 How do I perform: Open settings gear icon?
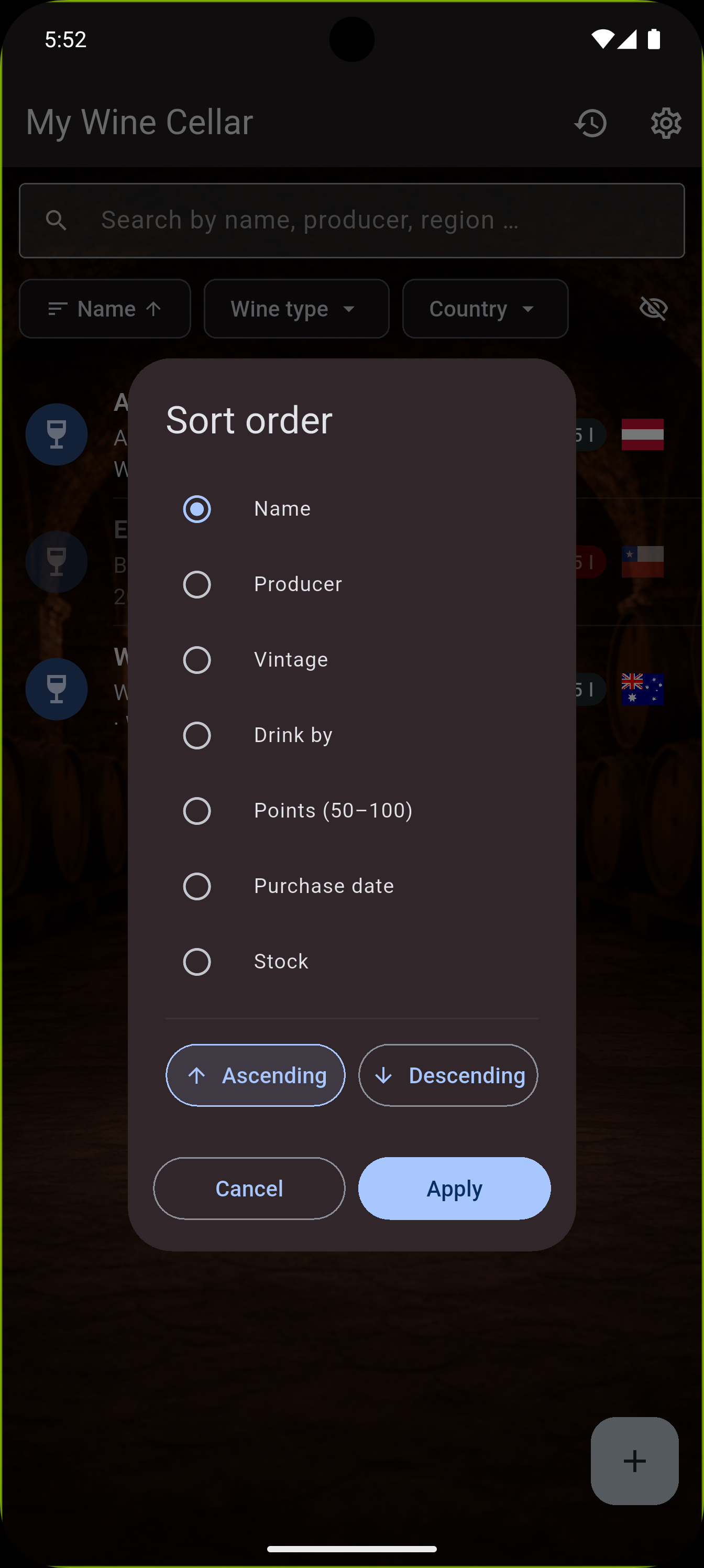[666, 123]
